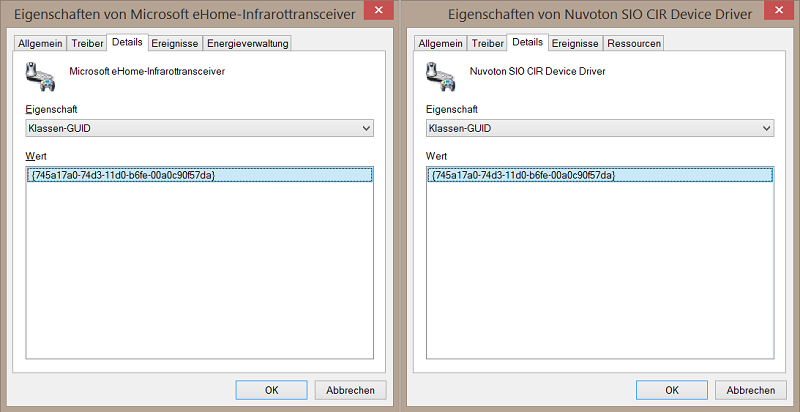Open the Treiber tab in eHome dialog
The image size is (800, 412).
point(87,44)
